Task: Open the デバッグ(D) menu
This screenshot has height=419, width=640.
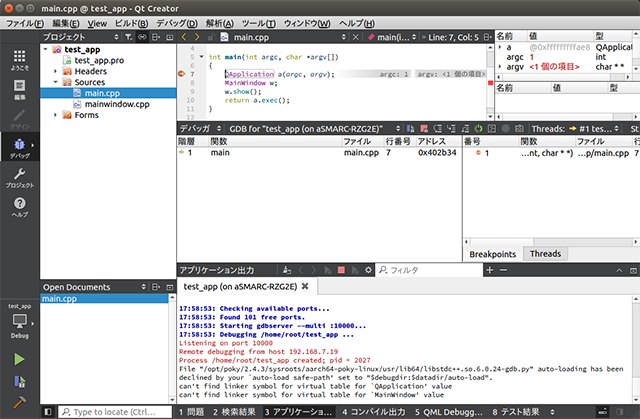Action: (x=177, y=23)
